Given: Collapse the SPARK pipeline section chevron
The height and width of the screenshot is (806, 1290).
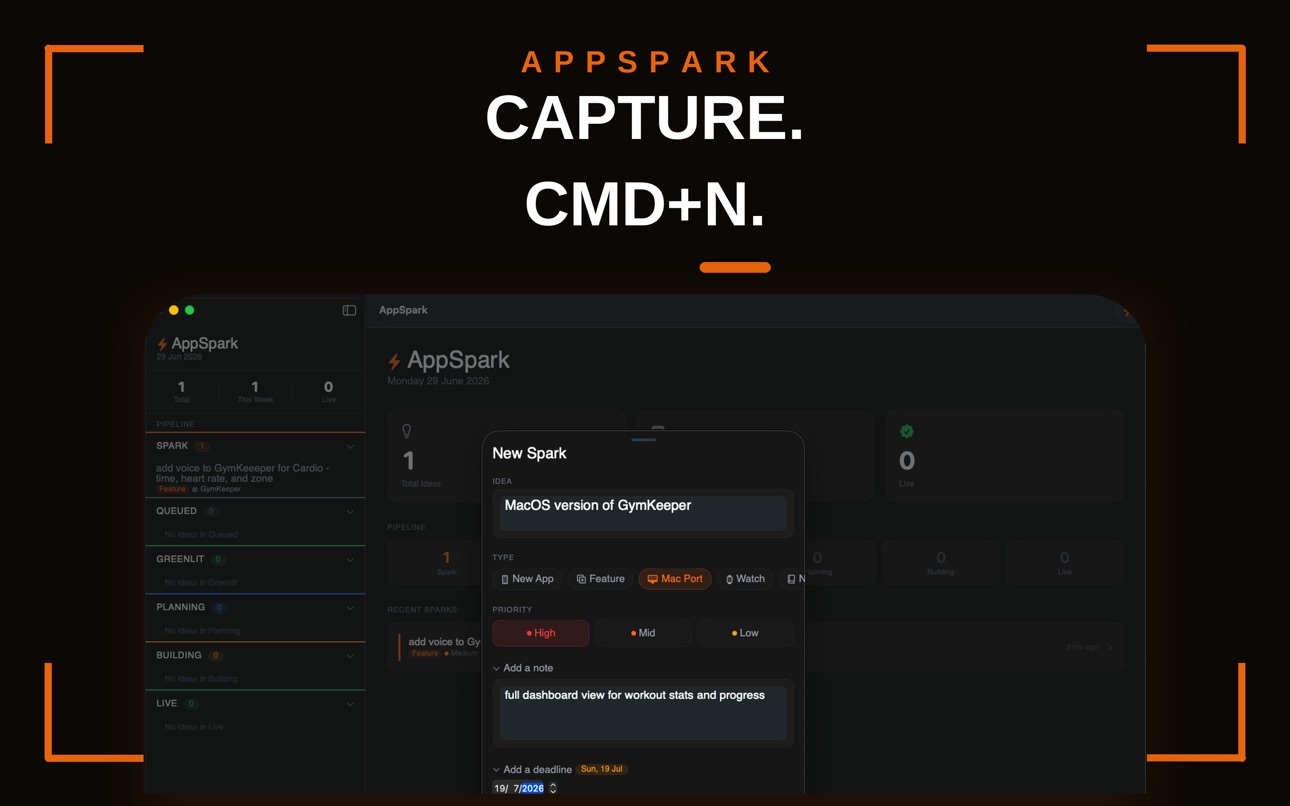Looking at the screenshot, I should pyautogui.click(x=350, y=447).
